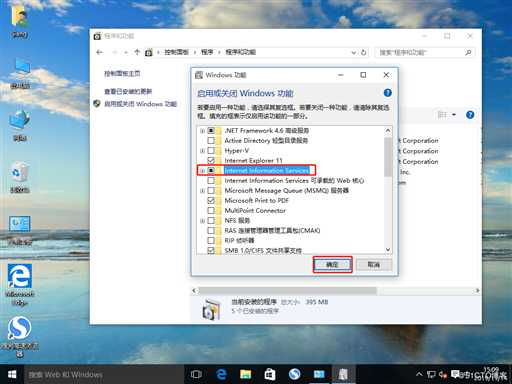Open the Windows Start menu
The width and height of the screenshot is (512, 384).
[x=12, y=374]
